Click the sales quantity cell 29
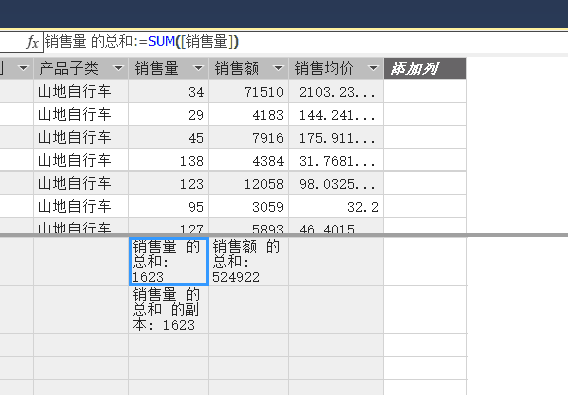 click(168, 115)
